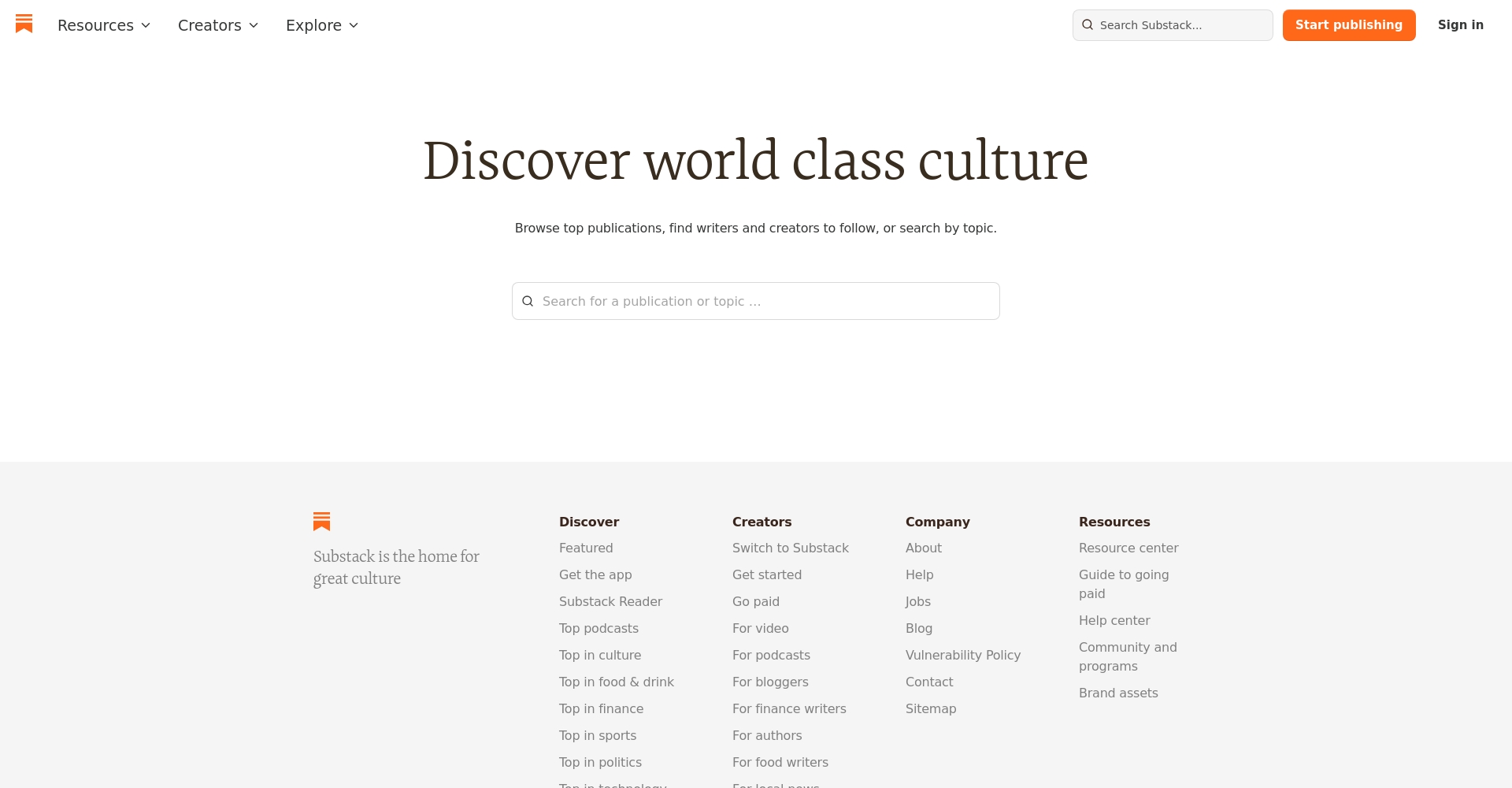This screenshot has width=1512, height=788.
Task: Go to Top podcasts in footer
Action: (598, 628)
